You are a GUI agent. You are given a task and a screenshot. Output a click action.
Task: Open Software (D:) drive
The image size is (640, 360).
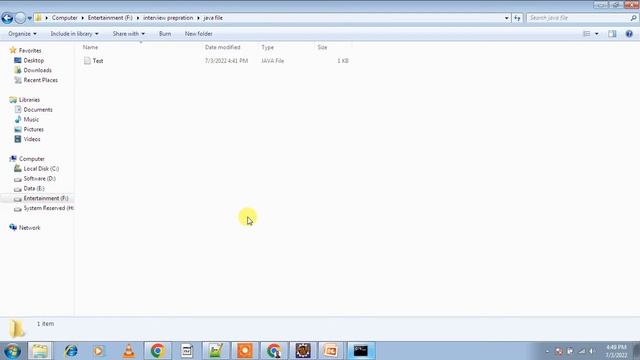39,178
